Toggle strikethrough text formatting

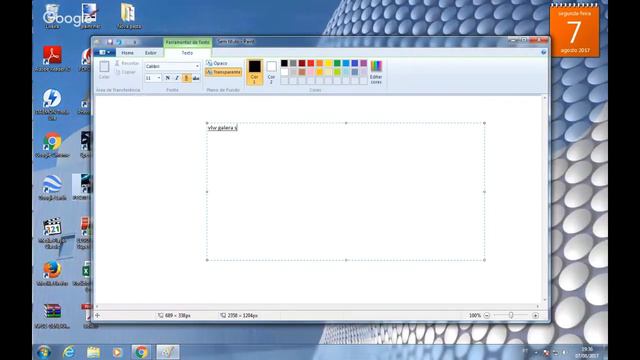[x=196, y=78]
